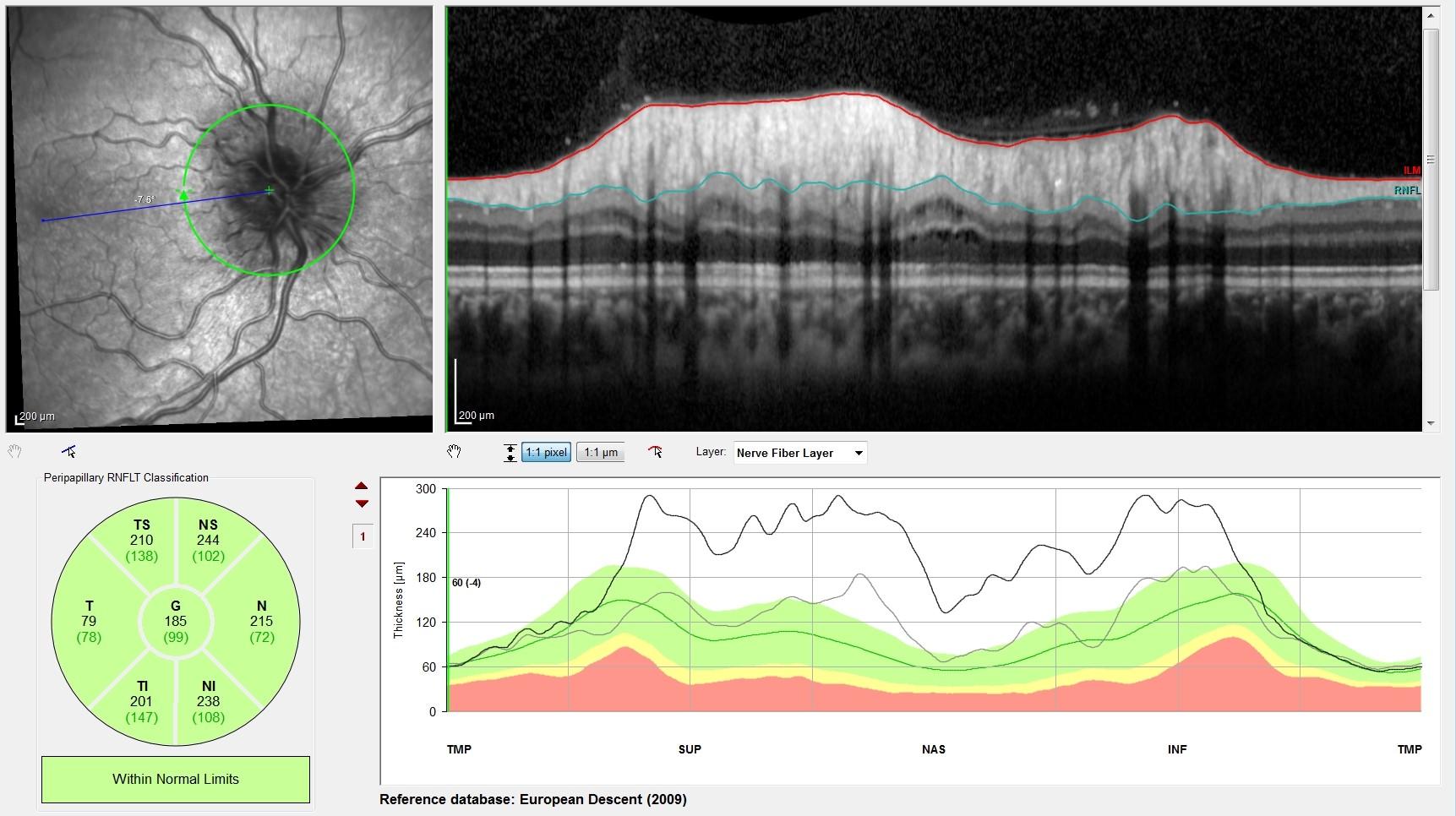
Task: Select the hand pan tool for OCT scan
Action: [x=454, y=452]
